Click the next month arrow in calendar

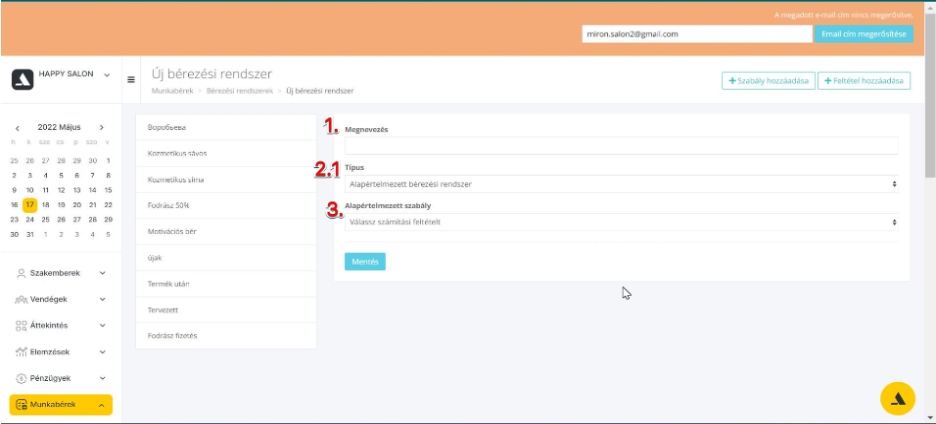point(102,128)
